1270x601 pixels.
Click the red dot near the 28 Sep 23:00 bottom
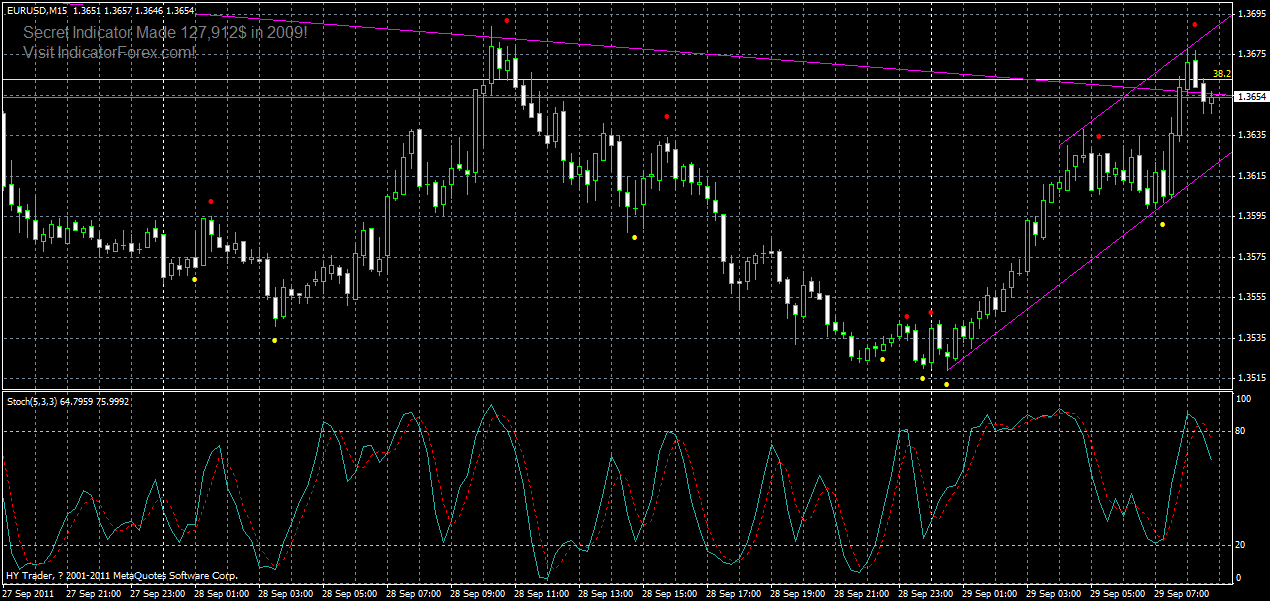click(932, 312)
